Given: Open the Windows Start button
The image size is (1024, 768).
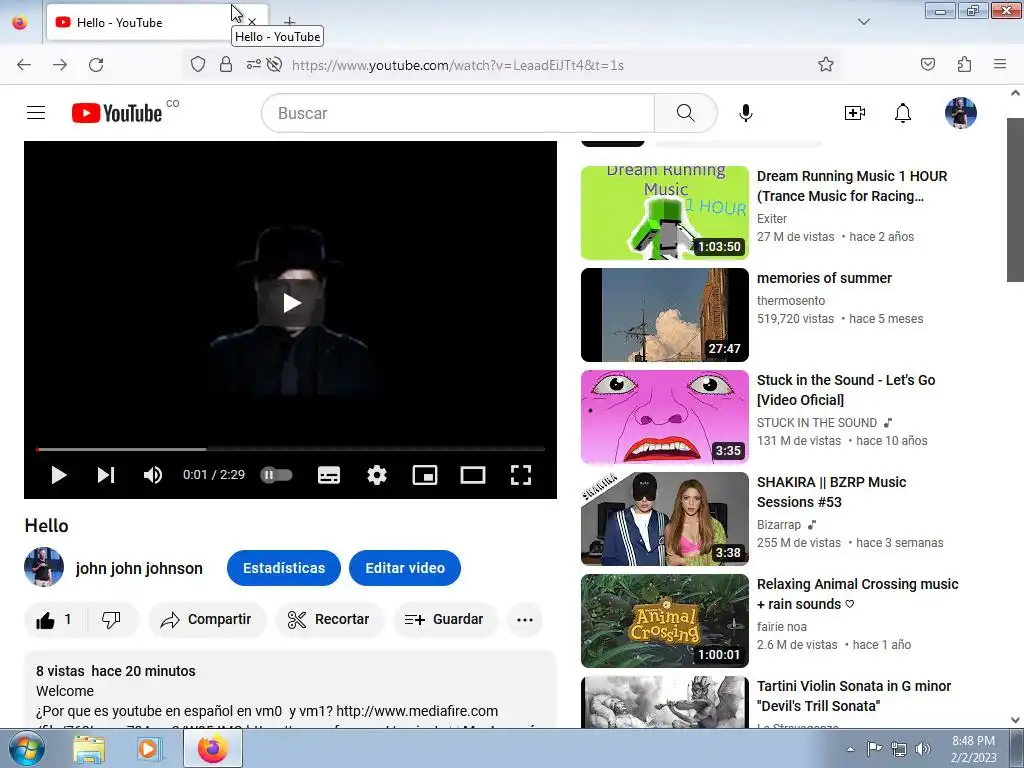Looking at the screenshot, I should [x=26, y=748].
